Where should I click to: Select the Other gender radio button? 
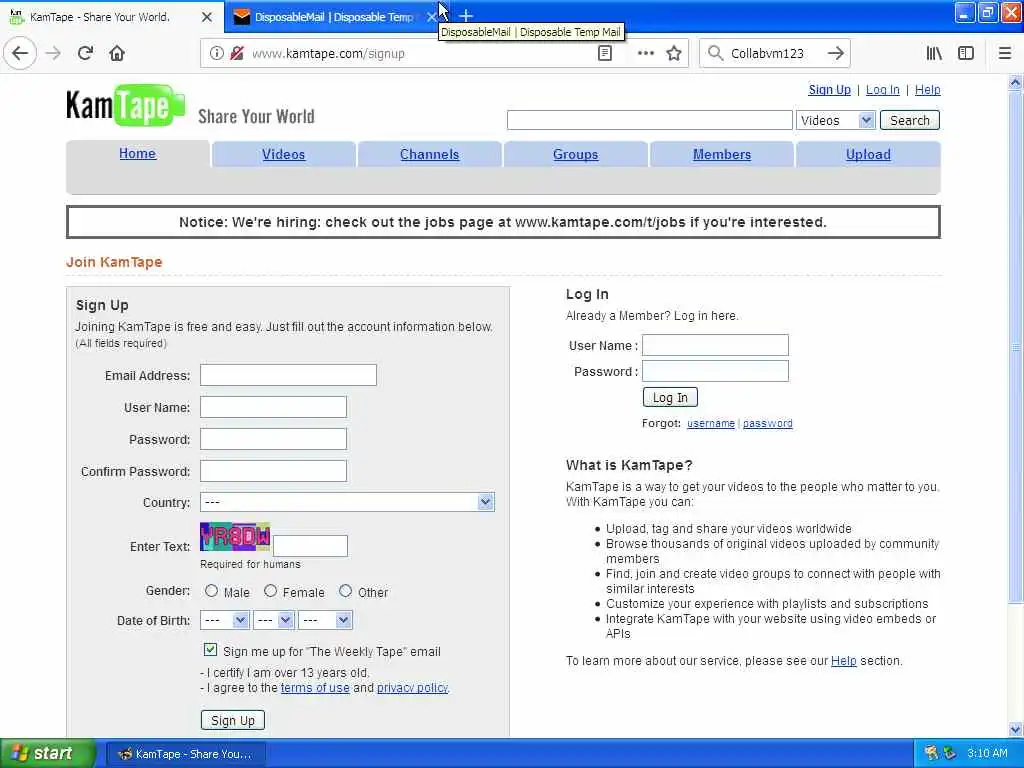(345, 591)
